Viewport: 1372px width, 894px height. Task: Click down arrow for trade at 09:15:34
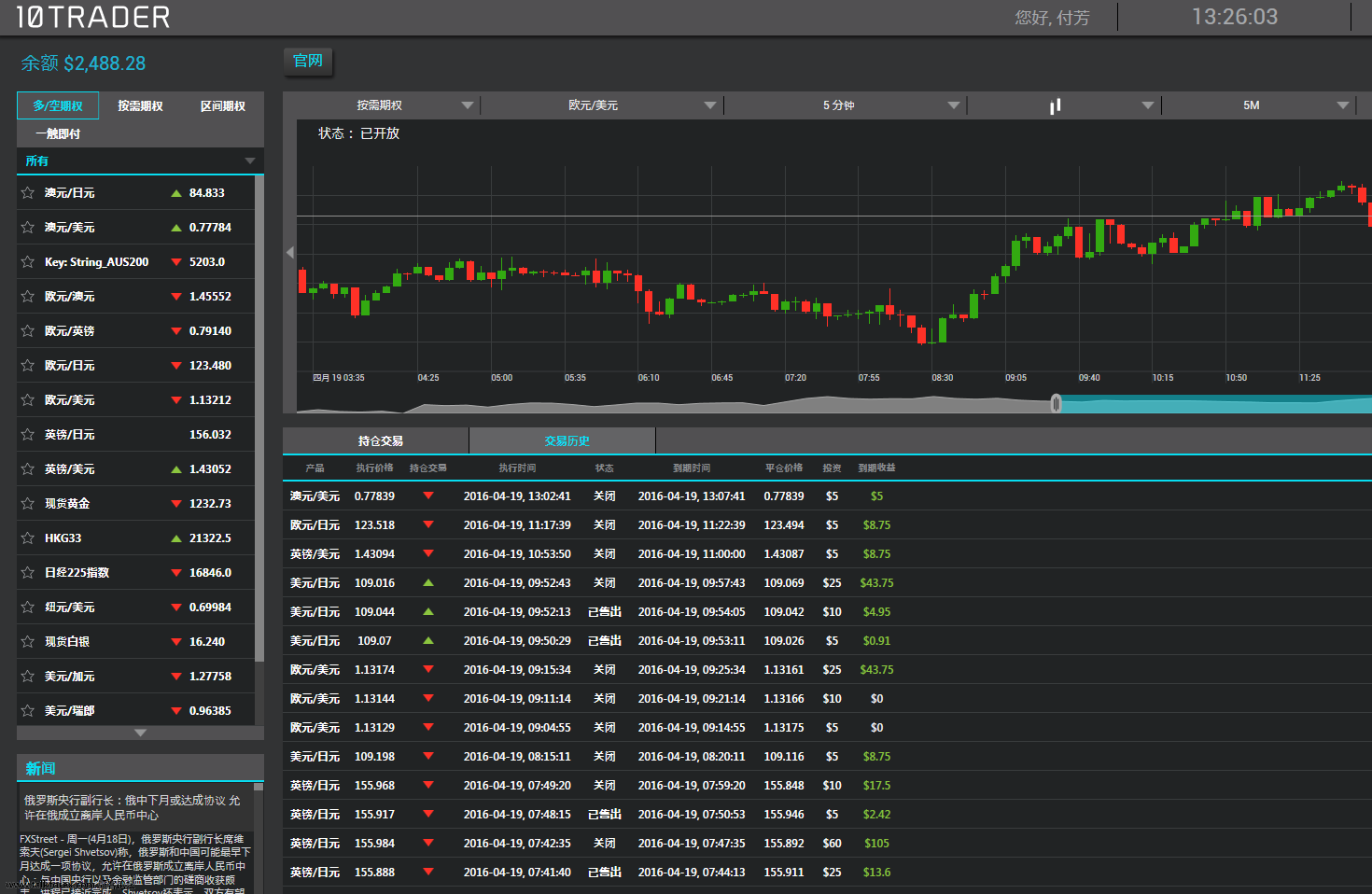[x=428, y=669]
